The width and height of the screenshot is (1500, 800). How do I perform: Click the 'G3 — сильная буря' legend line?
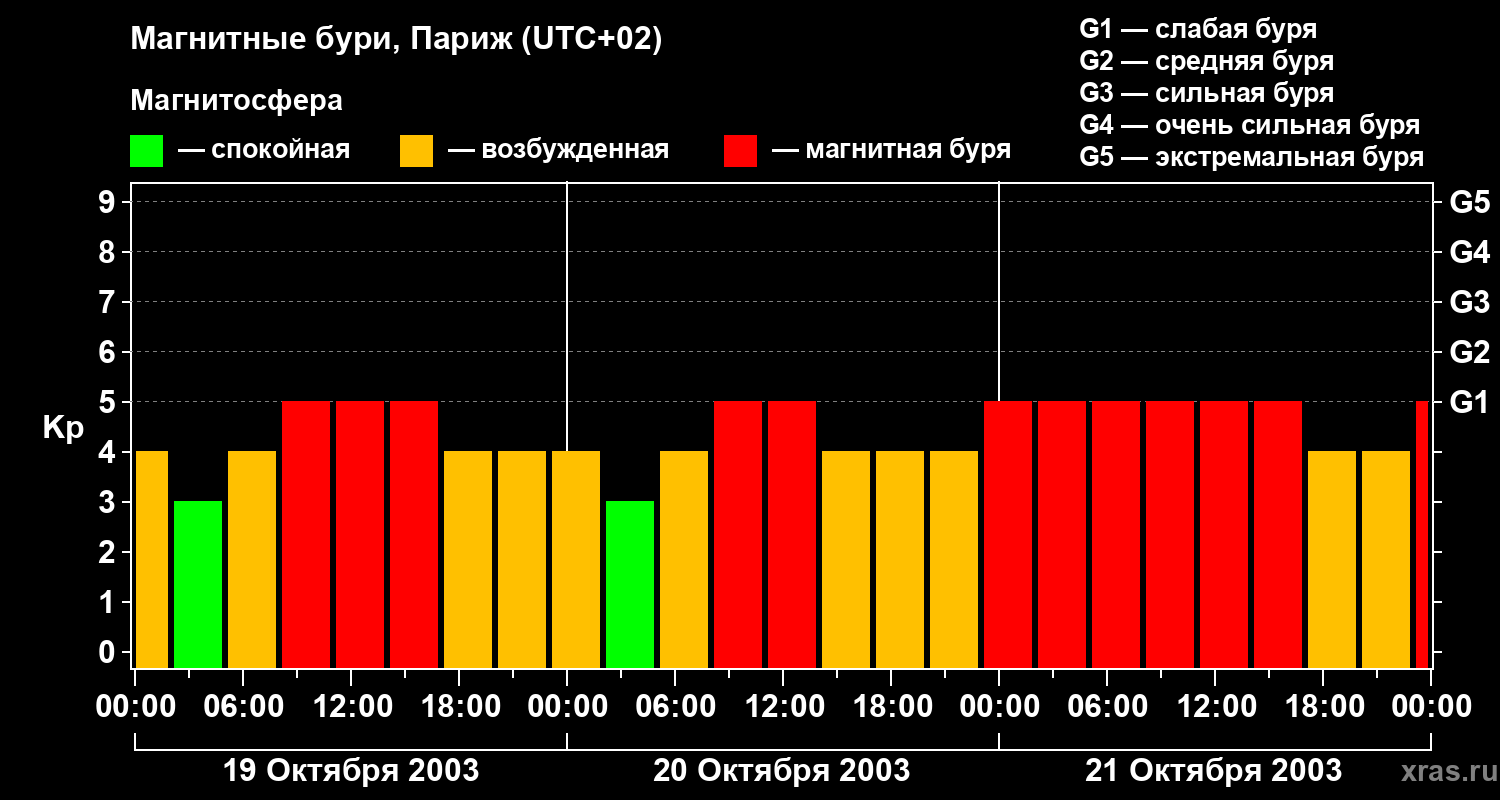pos(1206,93)
